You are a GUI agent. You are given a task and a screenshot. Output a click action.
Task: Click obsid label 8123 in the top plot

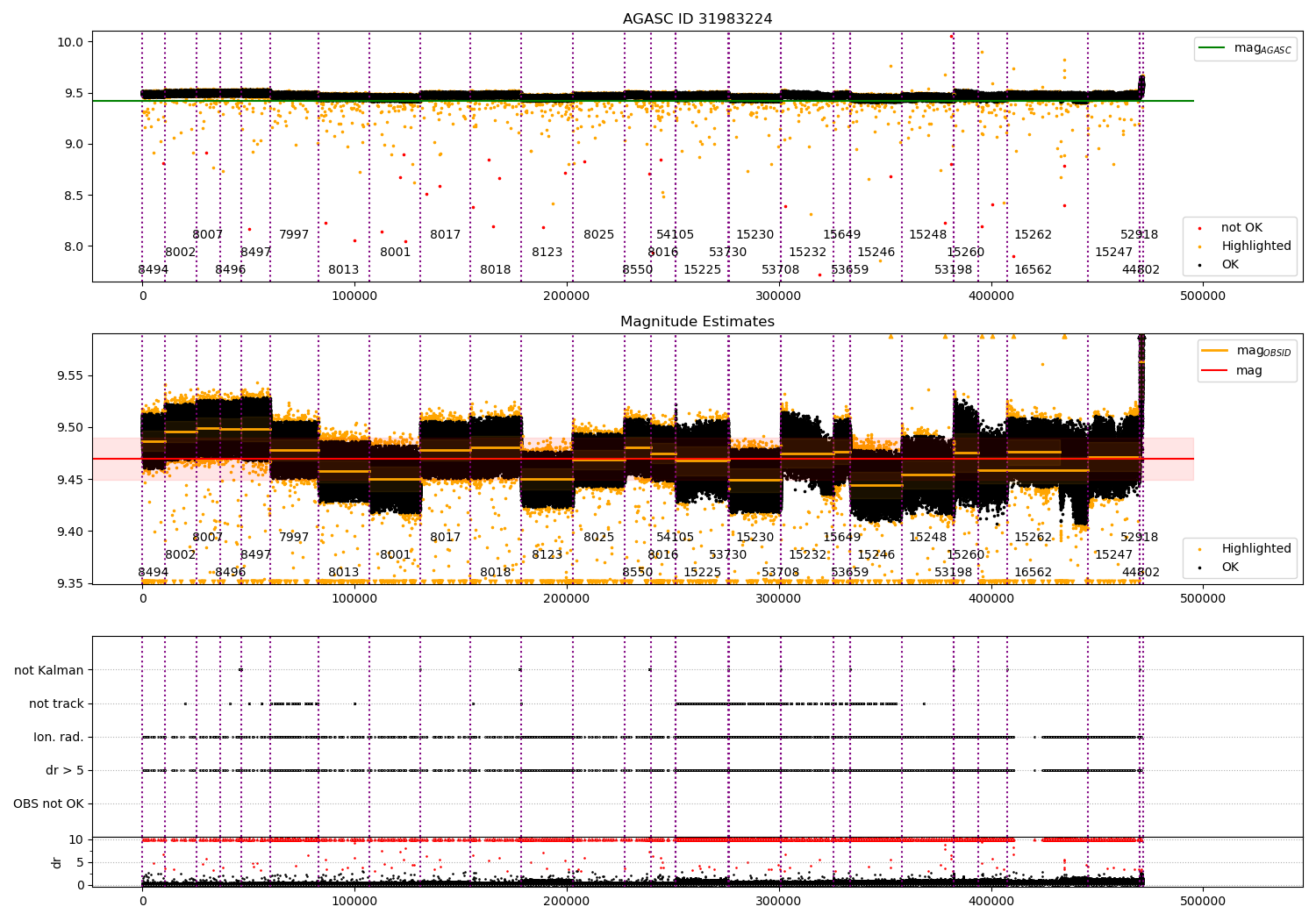click(547, 253)
